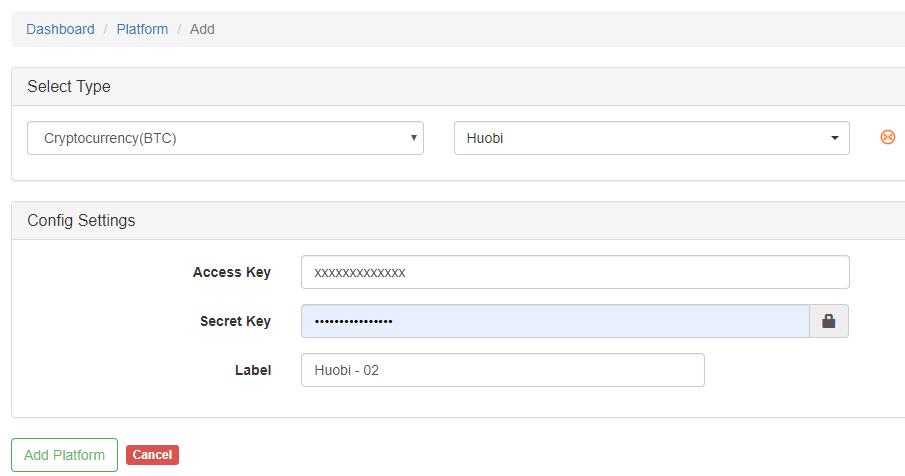Viewport: 905px width, 476px height.
Task: Go to the Dashboard breadcrumb link
Action: (x=61, y=29)
